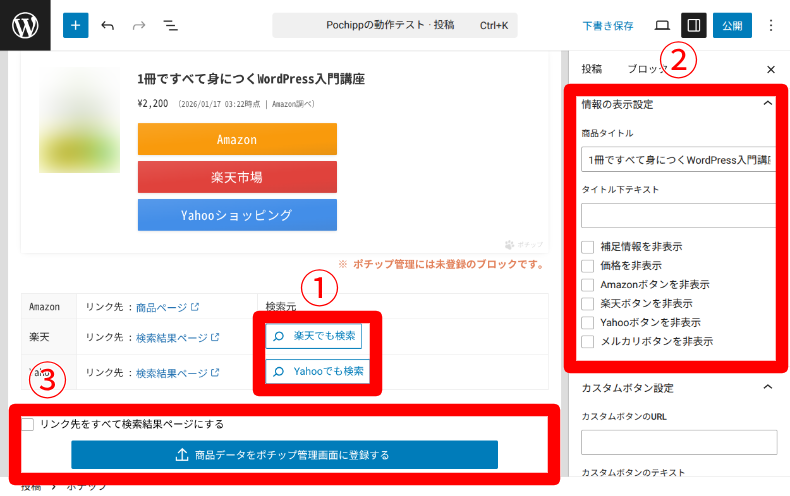Screen dimensions: 790x496
Task: Click the red 楽天市場 button
Action: [x=237, y=177]
